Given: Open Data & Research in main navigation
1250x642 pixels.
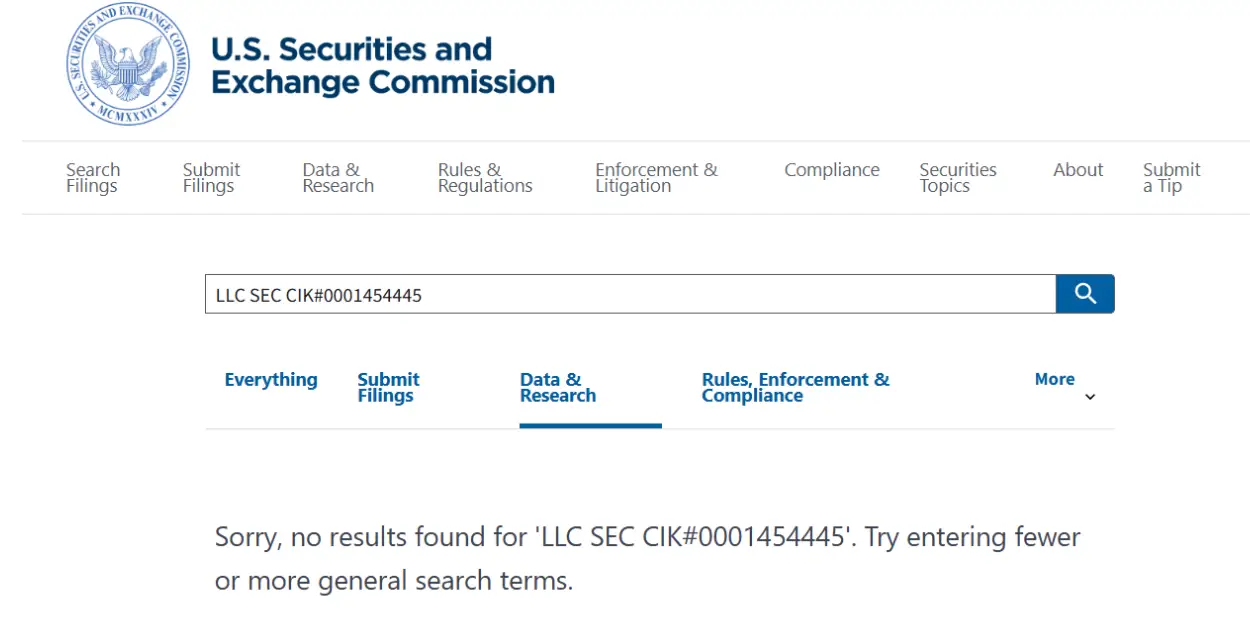Looking at the screenshot, I should 338,178.
